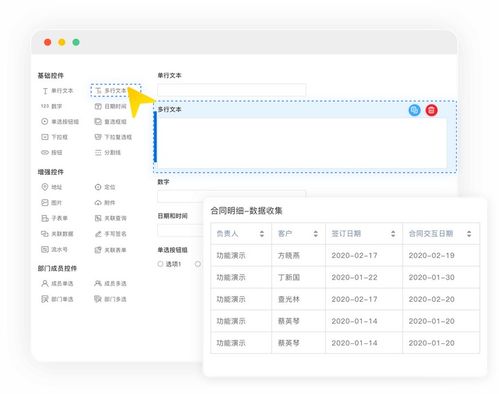The image size is (499, 394).
Task: Choose the 图片 image control
Action: (52, 202)
